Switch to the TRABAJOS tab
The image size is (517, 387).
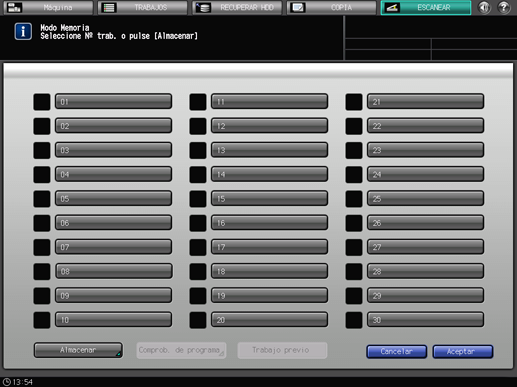[143, 7]
